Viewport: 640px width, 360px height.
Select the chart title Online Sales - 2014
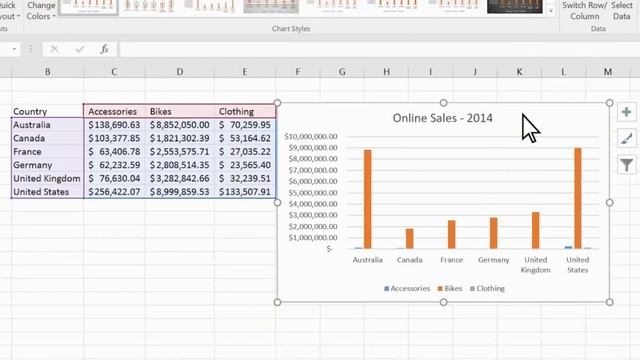(442, 118)
